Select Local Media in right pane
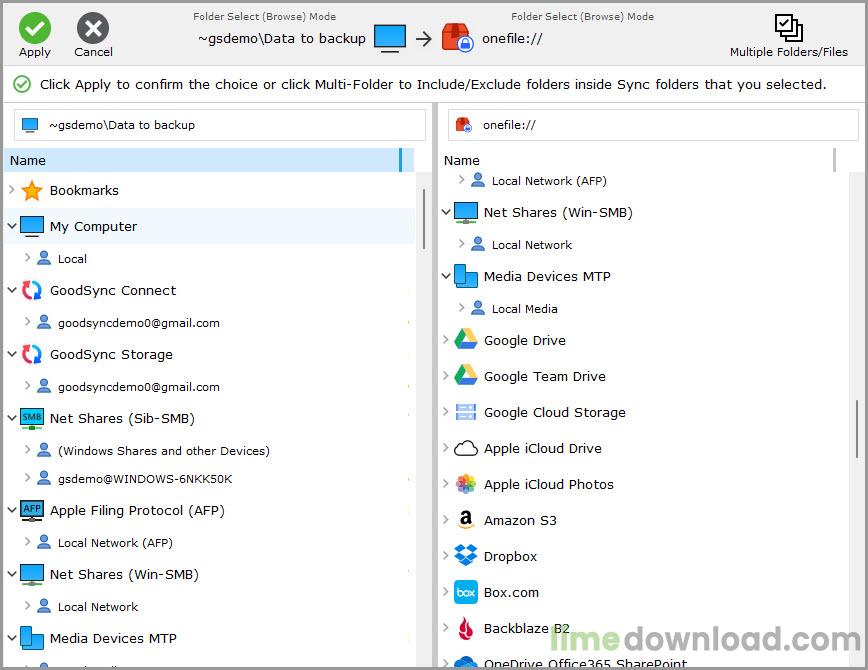 coord(524,309)
